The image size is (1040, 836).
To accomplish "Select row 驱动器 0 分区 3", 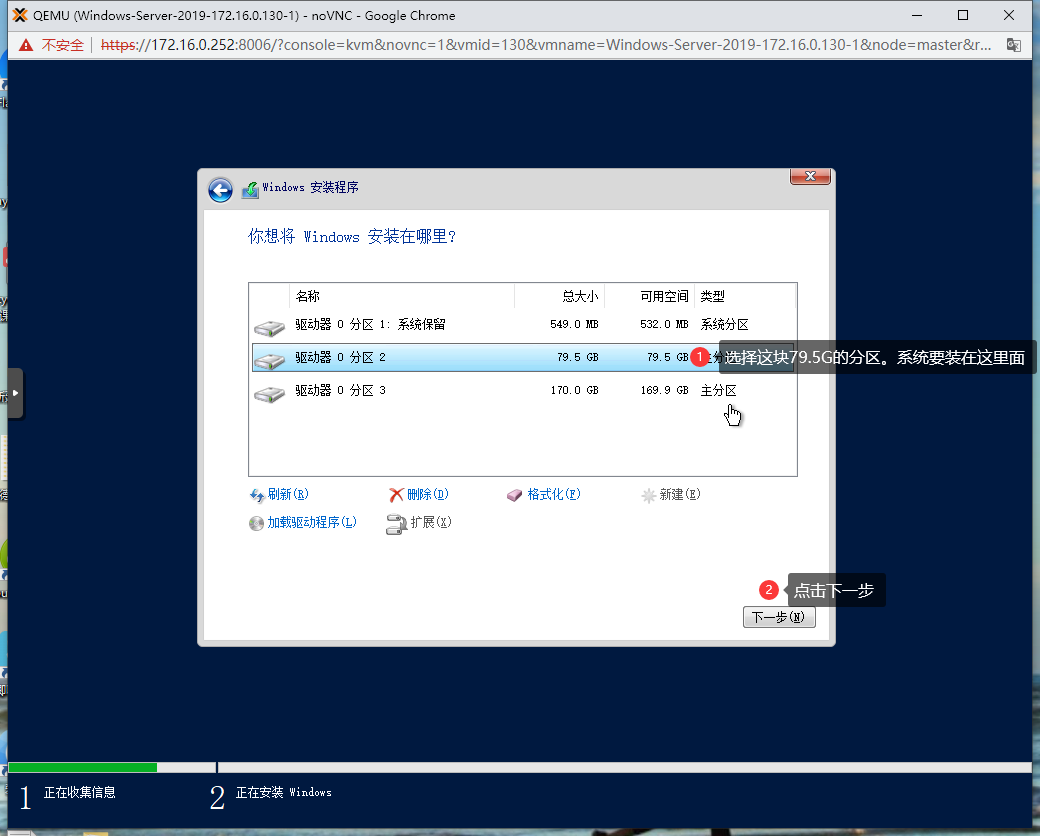I will (x=523, y=391).
